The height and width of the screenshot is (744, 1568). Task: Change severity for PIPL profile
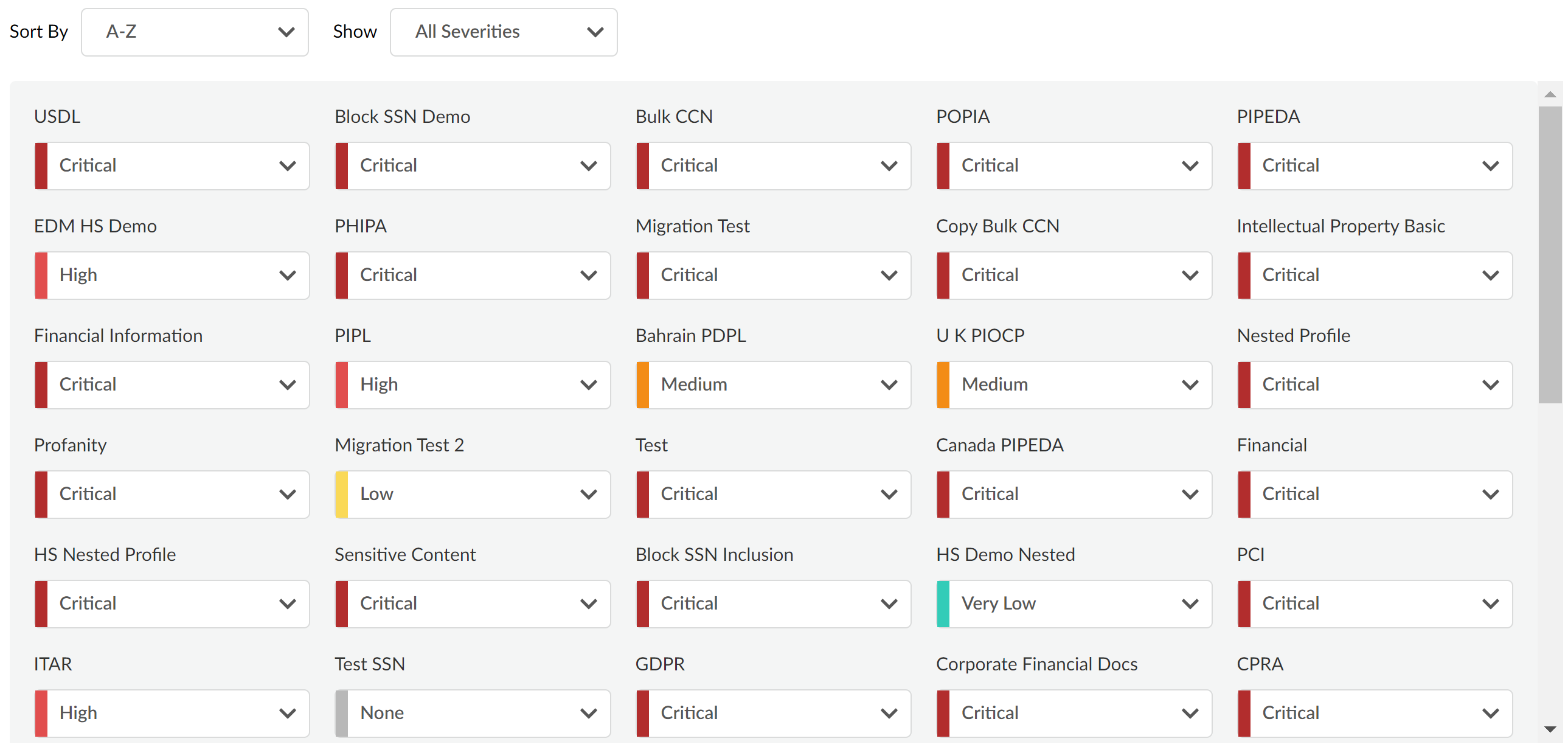(x=473, y=385)
